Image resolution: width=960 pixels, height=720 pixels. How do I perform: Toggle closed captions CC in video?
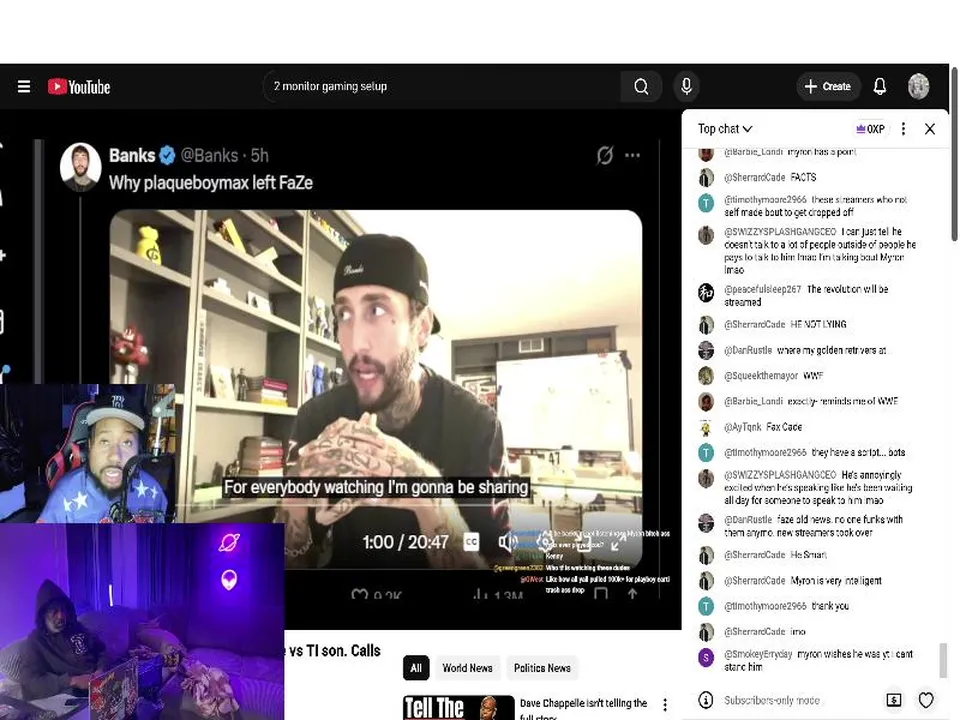tap(471, 542)
